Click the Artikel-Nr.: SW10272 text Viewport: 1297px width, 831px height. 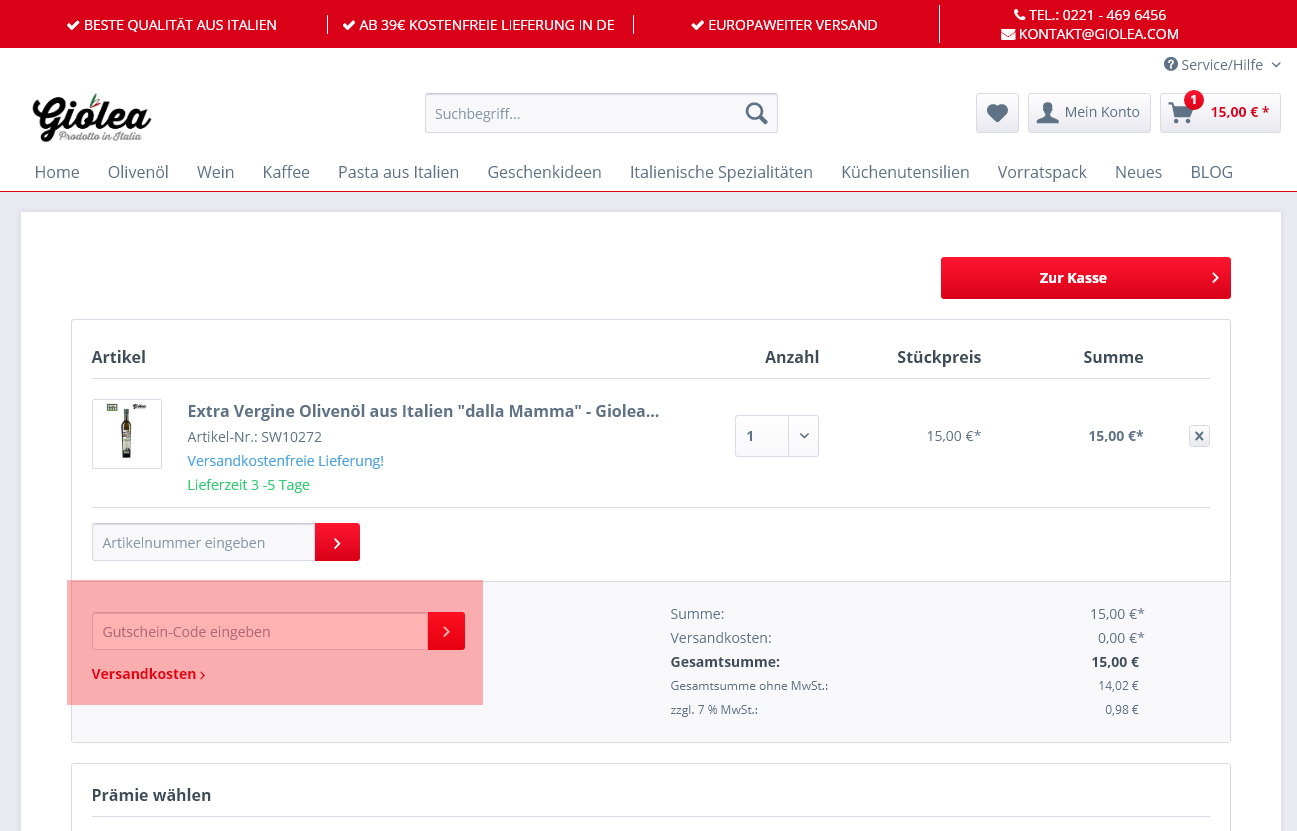[255, 437]
